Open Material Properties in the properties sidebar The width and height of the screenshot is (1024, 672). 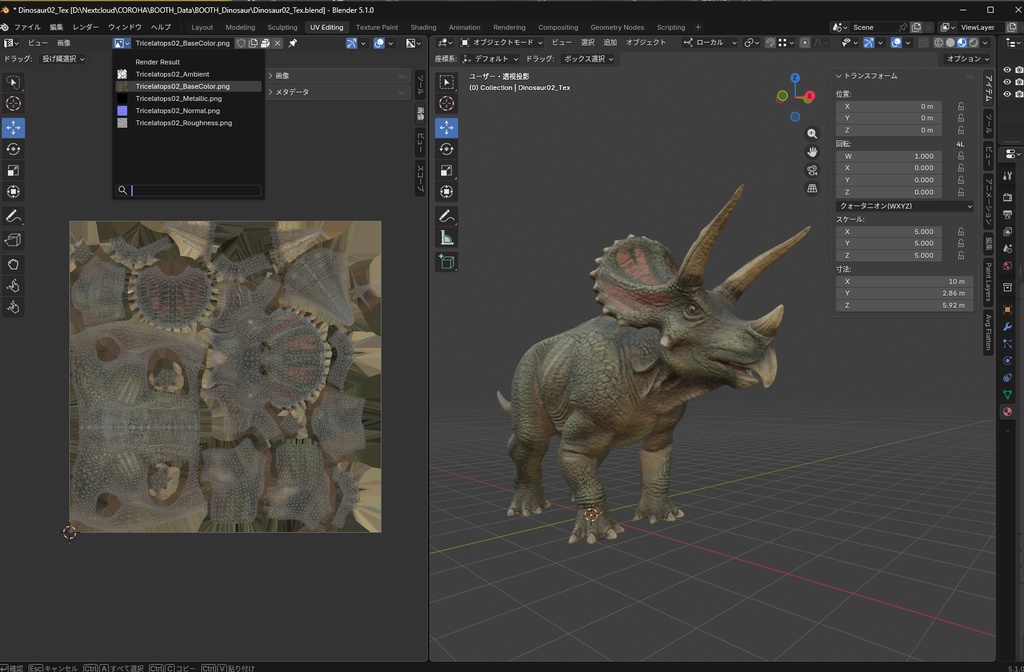click(x=1006, y=410)
